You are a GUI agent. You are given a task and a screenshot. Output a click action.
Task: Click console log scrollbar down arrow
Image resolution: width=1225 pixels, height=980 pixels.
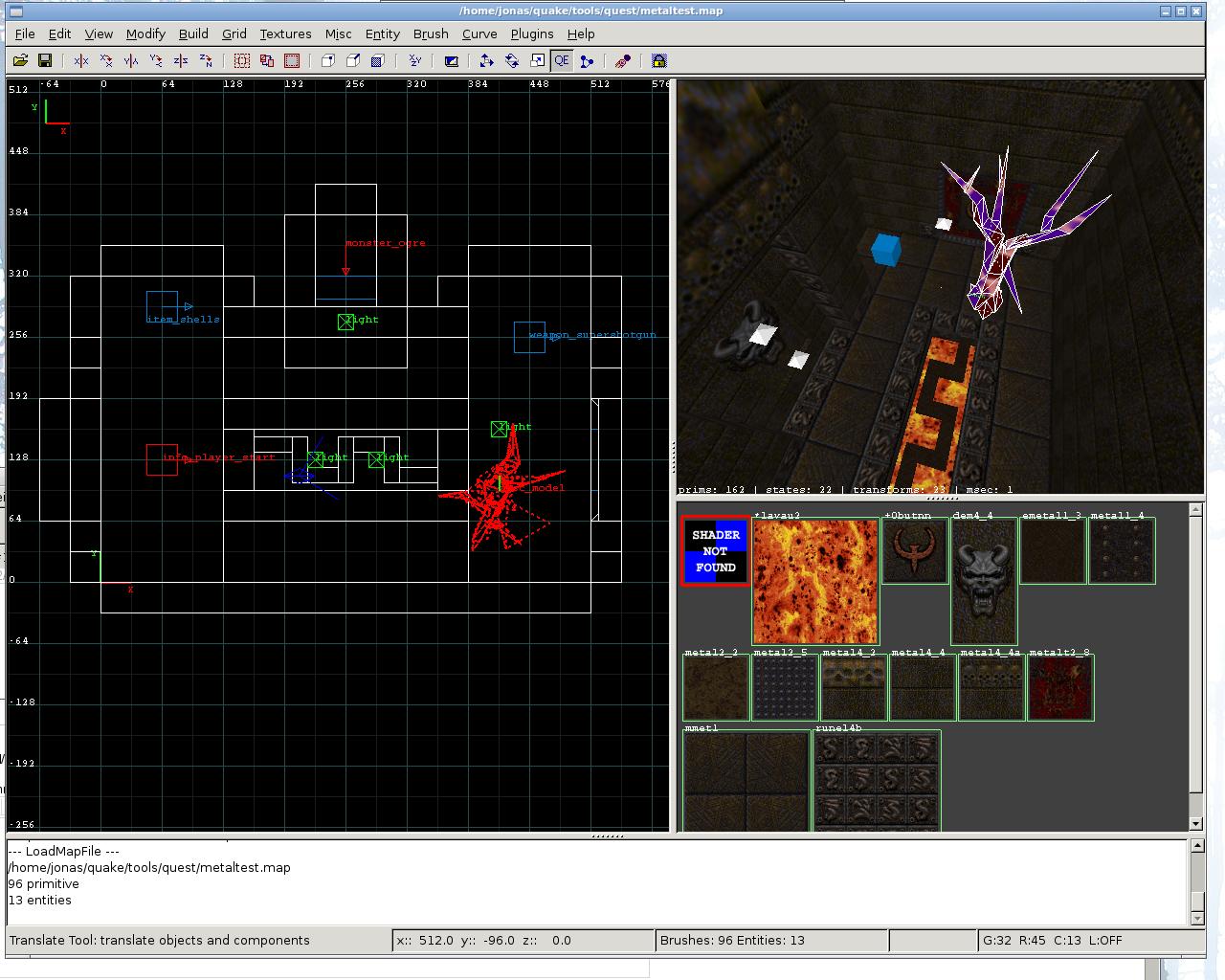[1196, 918]
